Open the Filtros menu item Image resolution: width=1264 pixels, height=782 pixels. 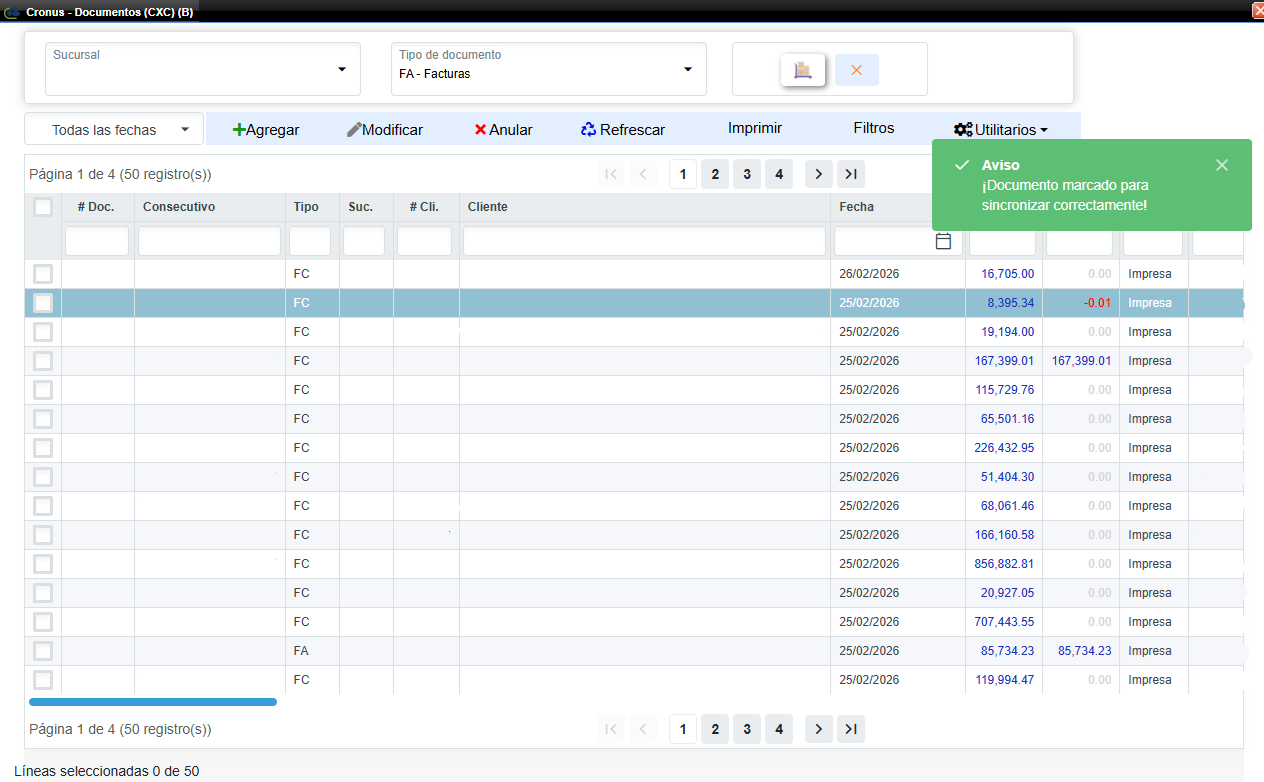pos(873,128)
